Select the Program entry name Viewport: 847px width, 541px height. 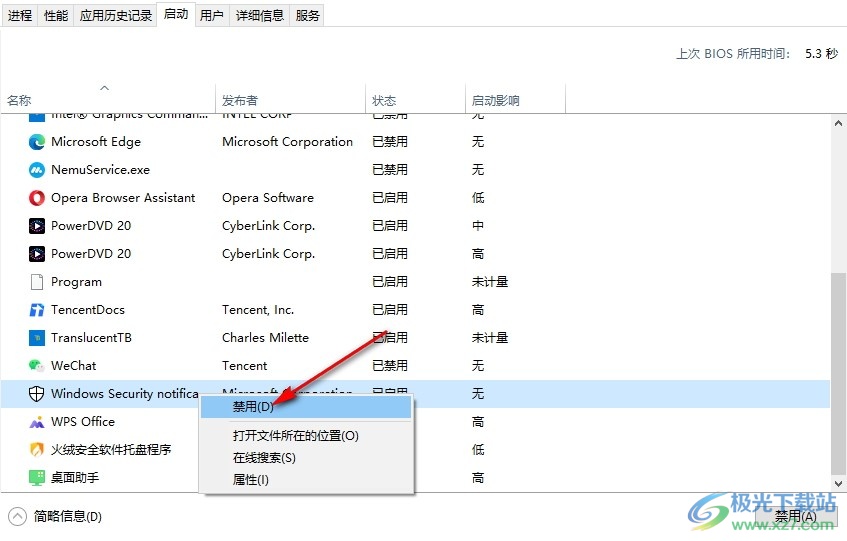(76, 282)
